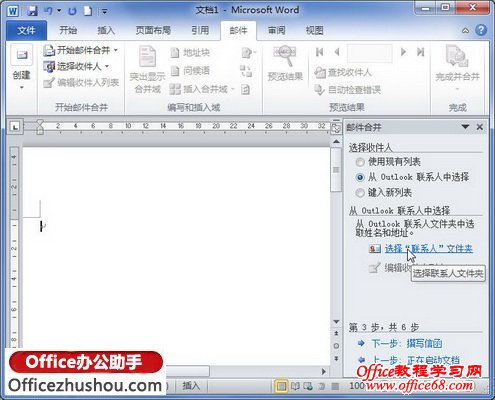This screenshot has height=400, width=495.
Task: Open the 邮件合并 pane options dropdown arrow
Action: [x=465, y=127]
